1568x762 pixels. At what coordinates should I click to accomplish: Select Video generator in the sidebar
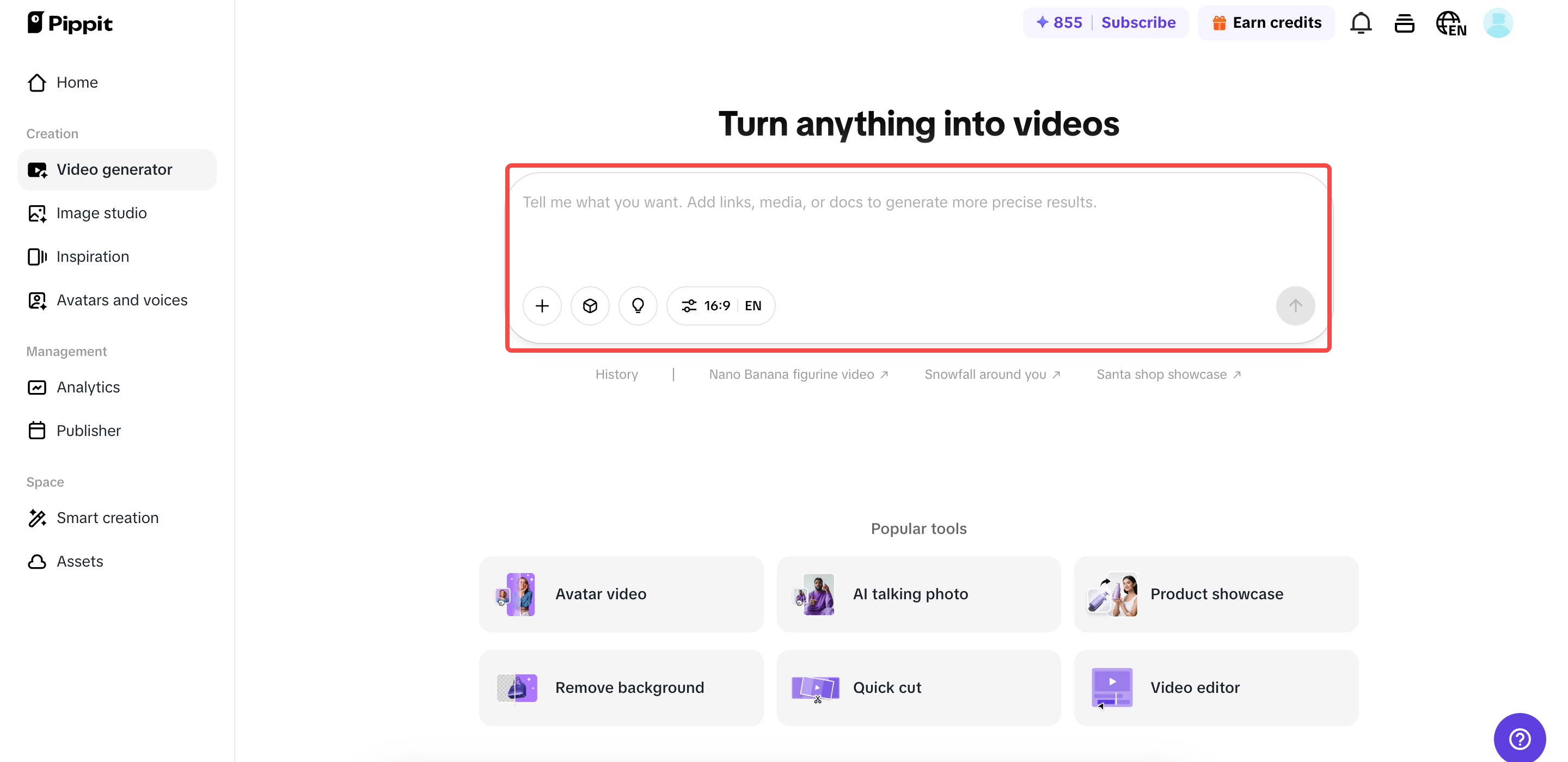[x=114, y=170]
